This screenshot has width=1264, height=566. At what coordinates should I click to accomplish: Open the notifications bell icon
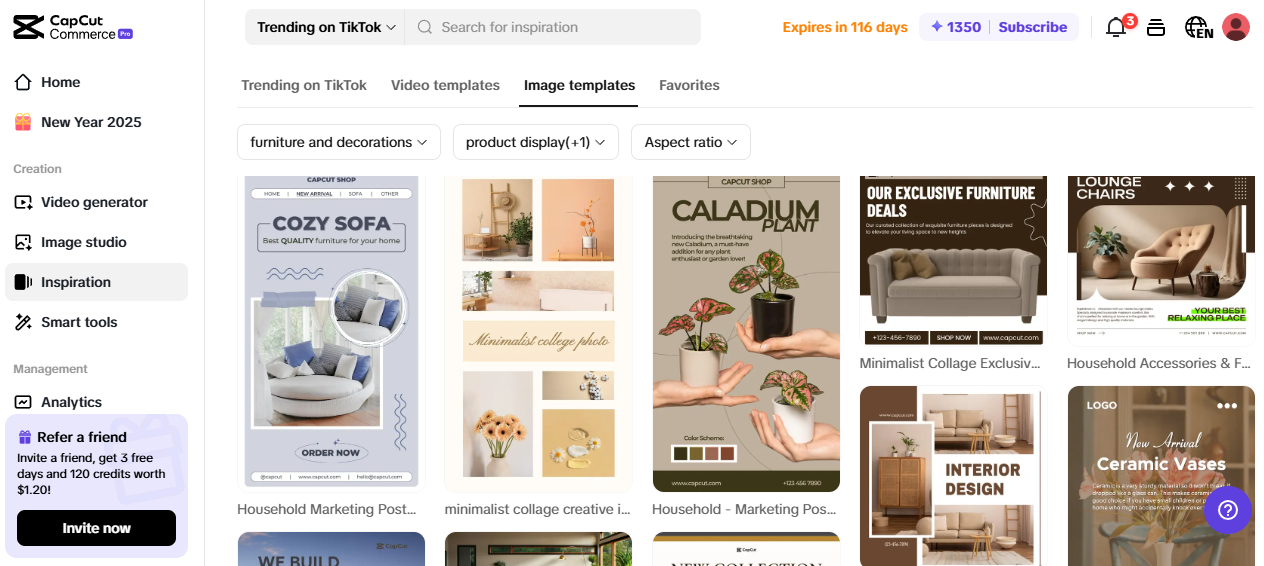pyautogui.click(x=1116, y=27)
